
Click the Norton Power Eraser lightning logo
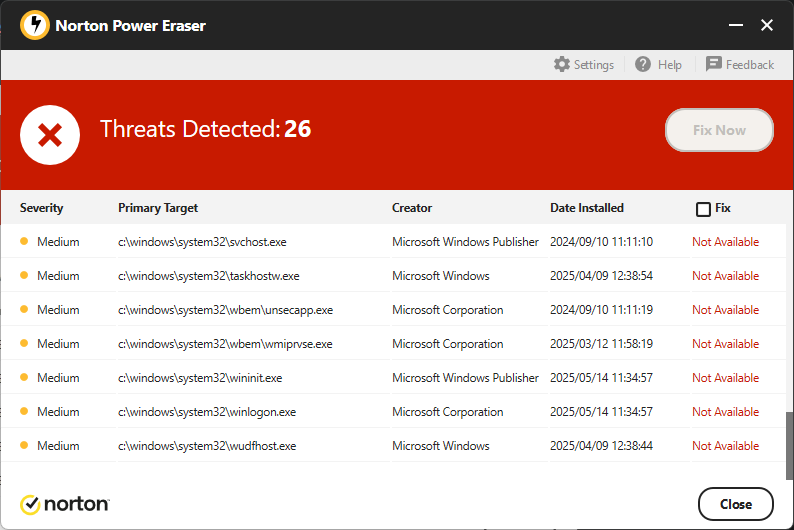point(34,25)
